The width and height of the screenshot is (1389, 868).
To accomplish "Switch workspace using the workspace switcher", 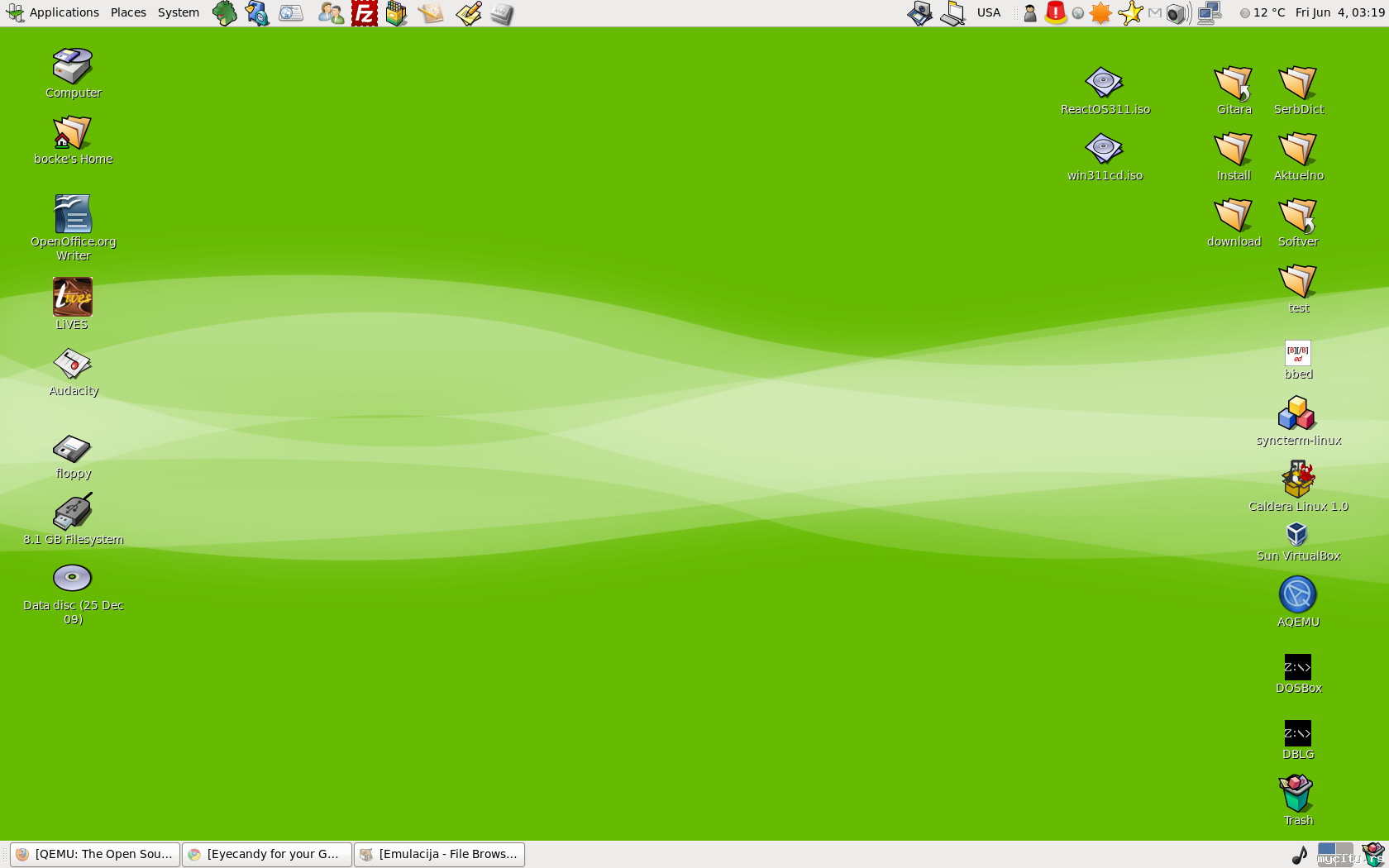I will coord(1335,854).
